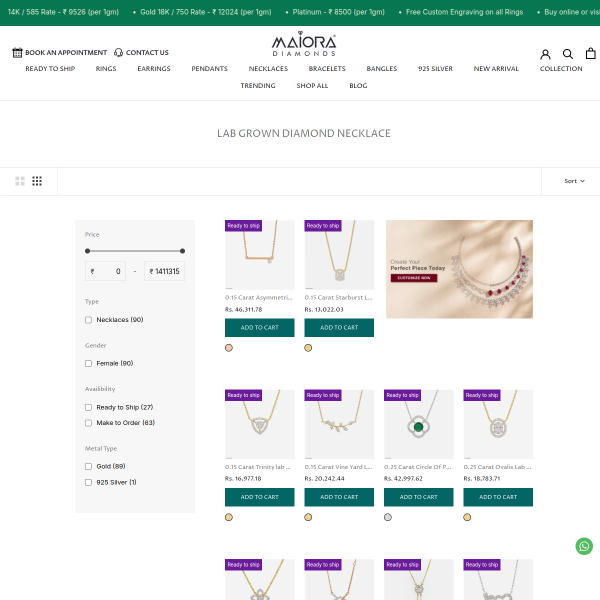Add 0.25 Carat Circle Of P... to cart
Image resolution: width=600 pixels, height=600 pixels.
coord(419,497)
